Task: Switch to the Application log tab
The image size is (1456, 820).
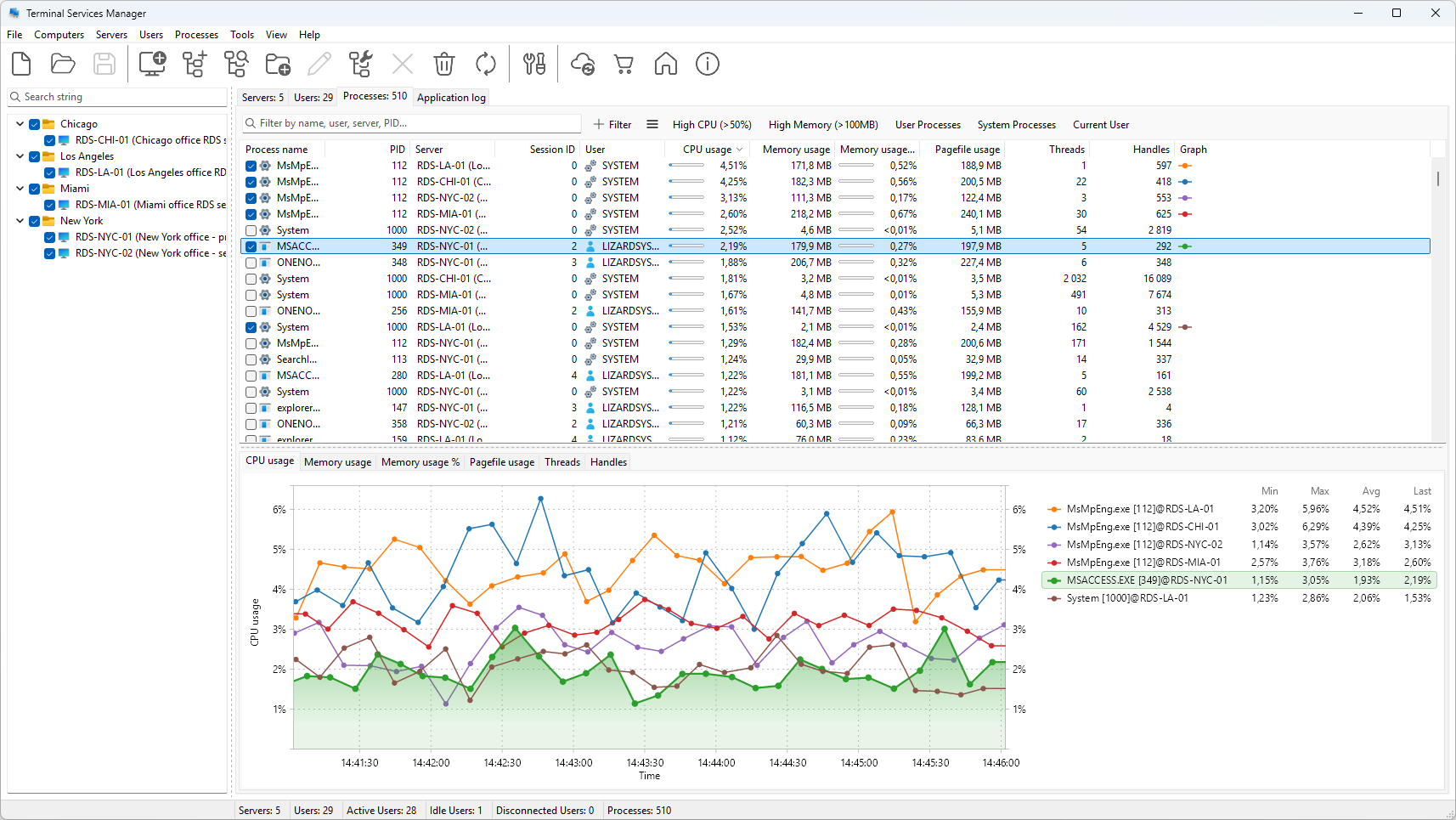Action: click(451, 98)
